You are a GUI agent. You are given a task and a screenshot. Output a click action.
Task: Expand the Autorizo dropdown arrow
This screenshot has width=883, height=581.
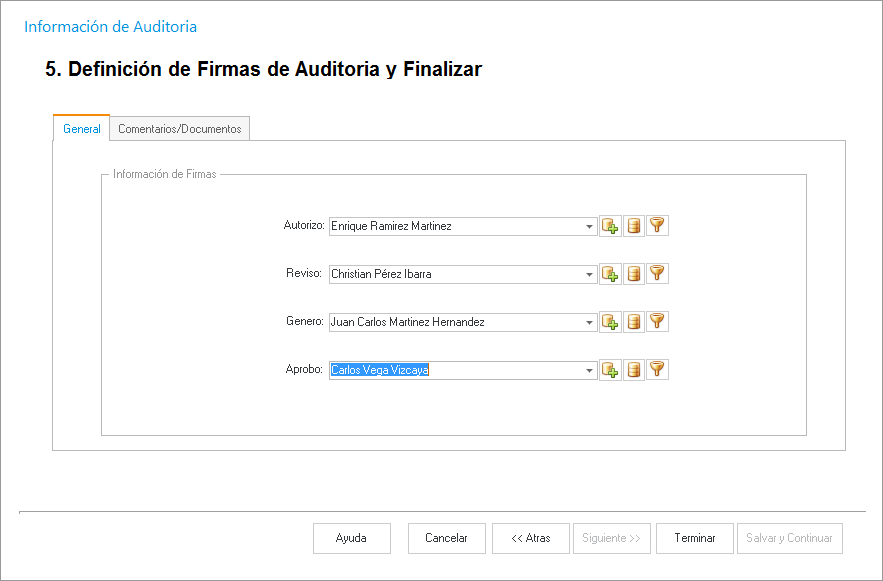click(590, 227)
